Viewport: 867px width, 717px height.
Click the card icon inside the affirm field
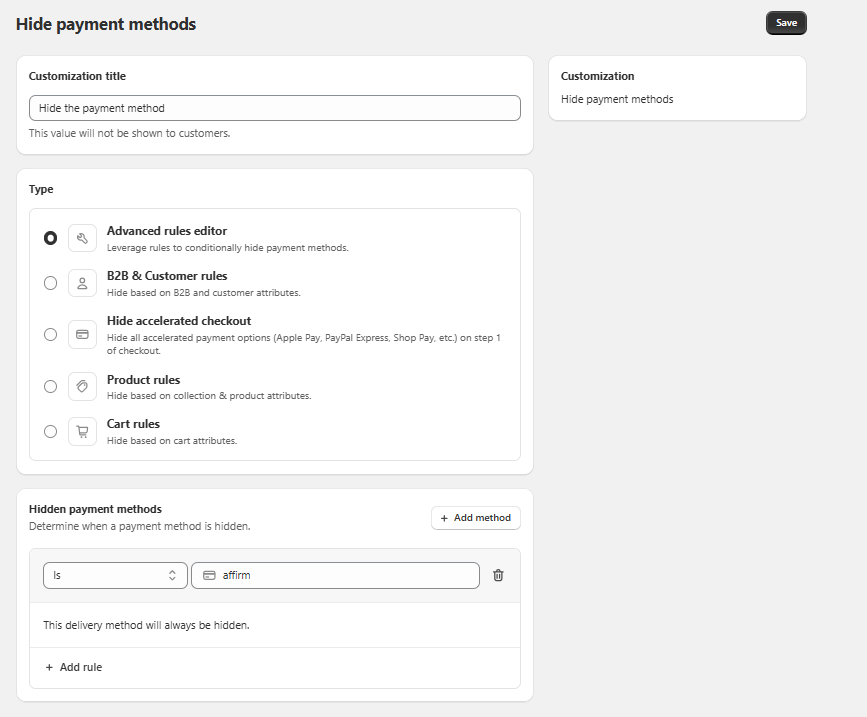click(209, 575)
